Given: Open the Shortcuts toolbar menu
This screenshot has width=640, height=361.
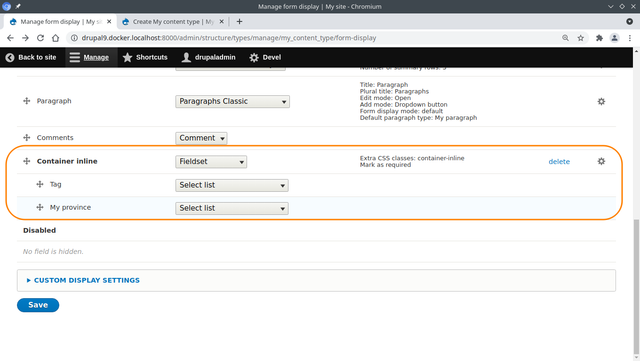Looking at the screenshot, I should coord(145,57).
